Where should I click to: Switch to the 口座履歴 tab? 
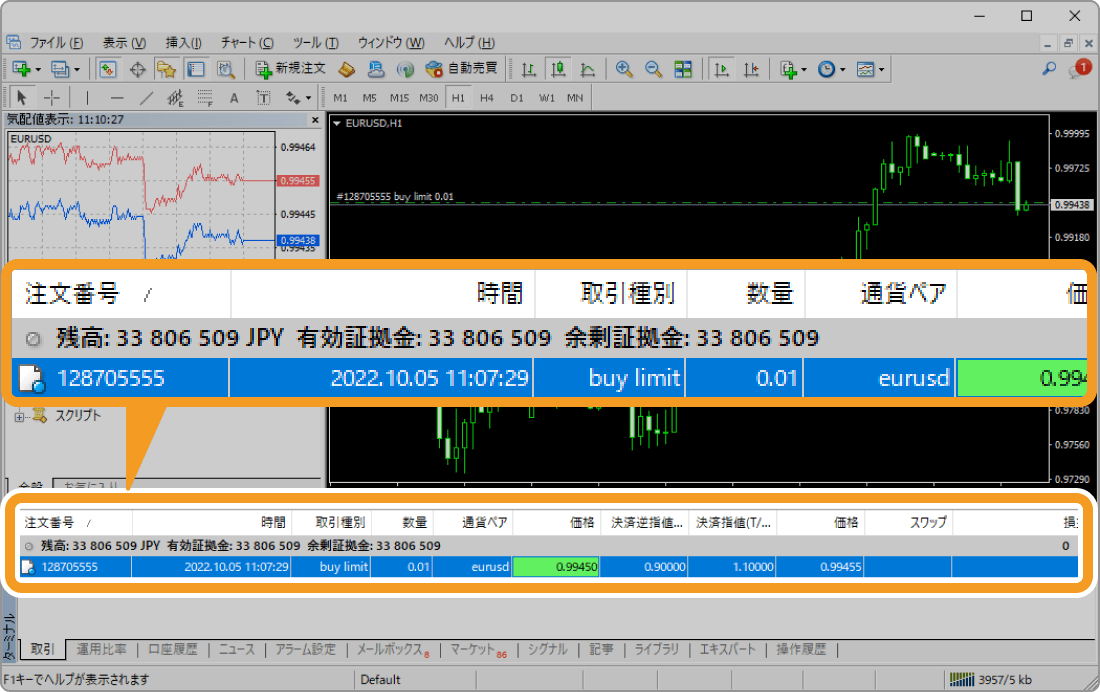click(x=173, y=649)
